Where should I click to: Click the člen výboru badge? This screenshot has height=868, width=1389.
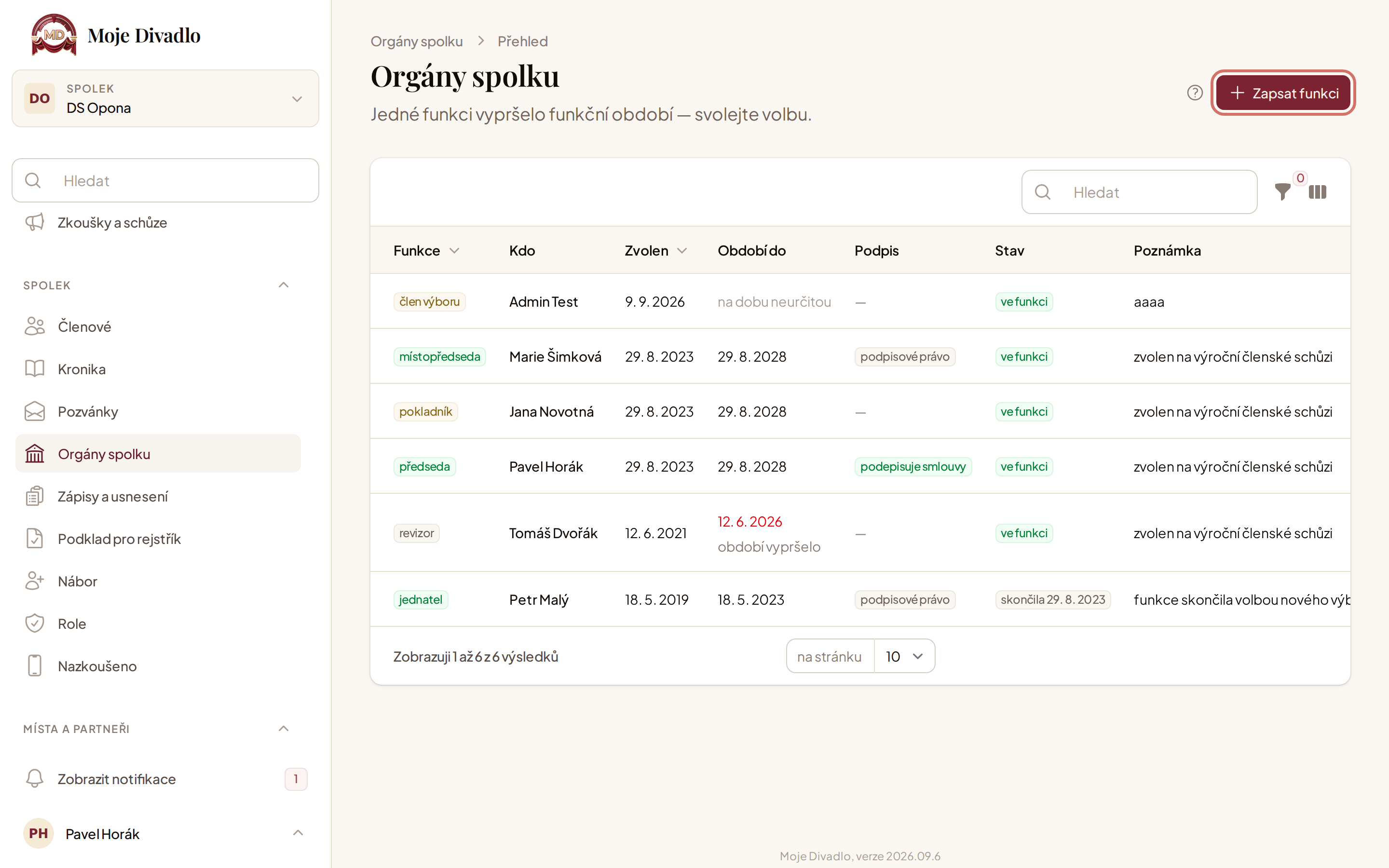429,301
